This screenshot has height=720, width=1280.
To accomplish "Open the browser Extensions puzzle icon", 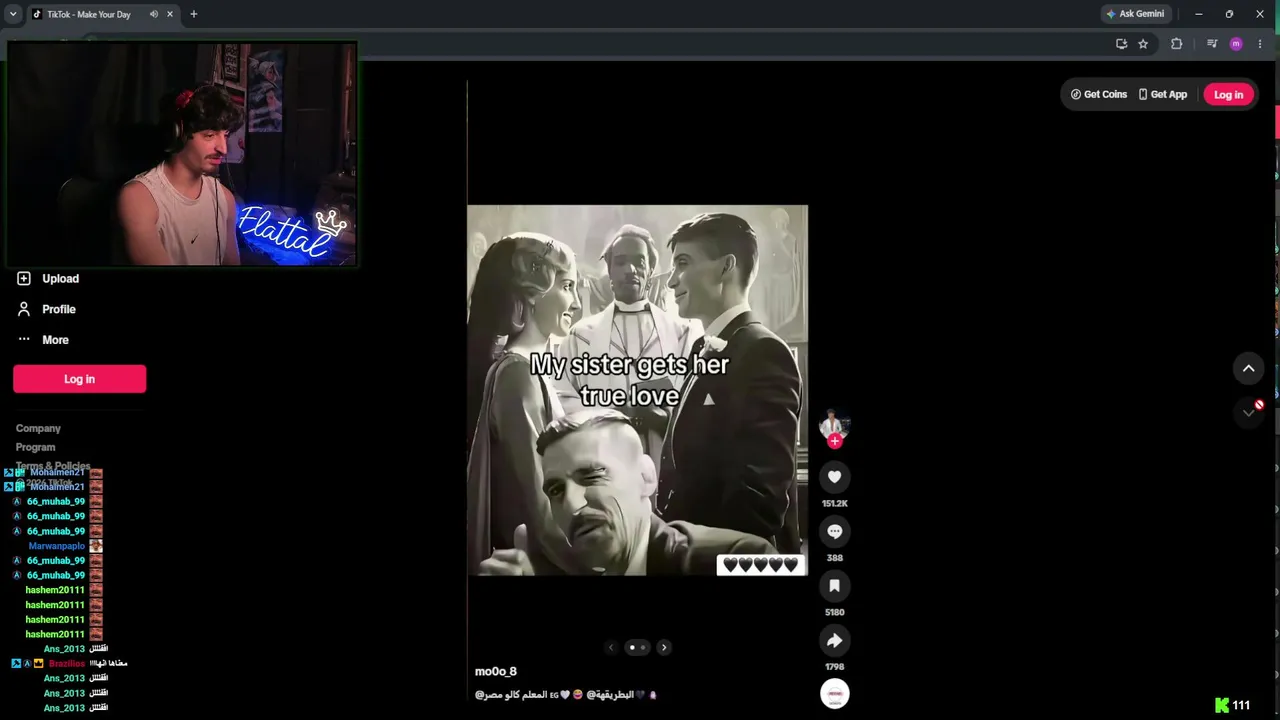I will (x=1176, y=44).
